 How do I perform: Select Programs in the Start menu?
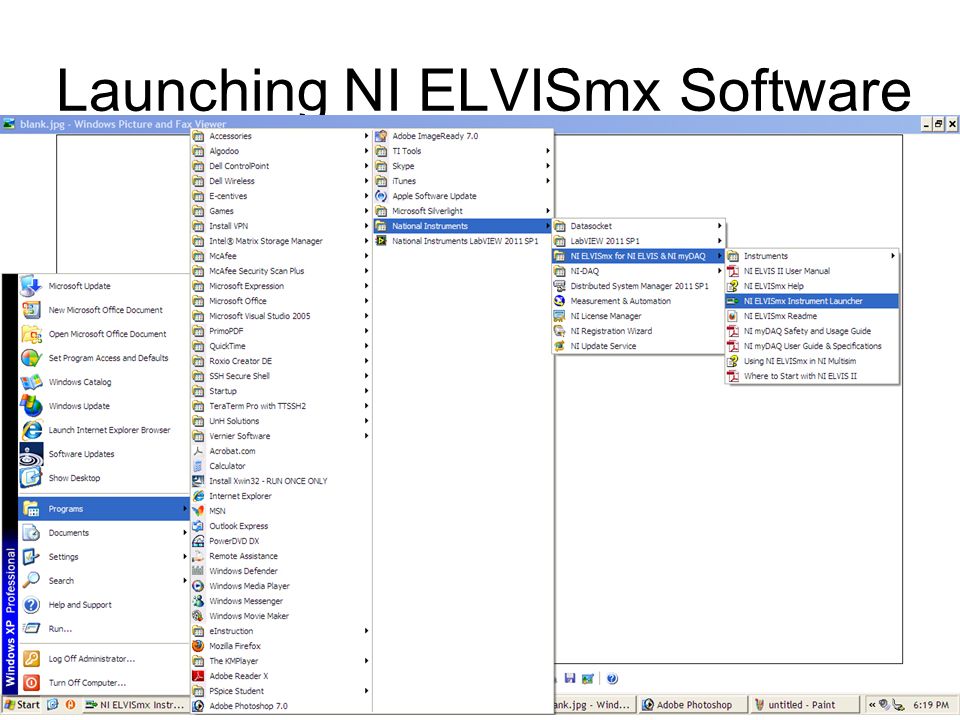(103, 509)
